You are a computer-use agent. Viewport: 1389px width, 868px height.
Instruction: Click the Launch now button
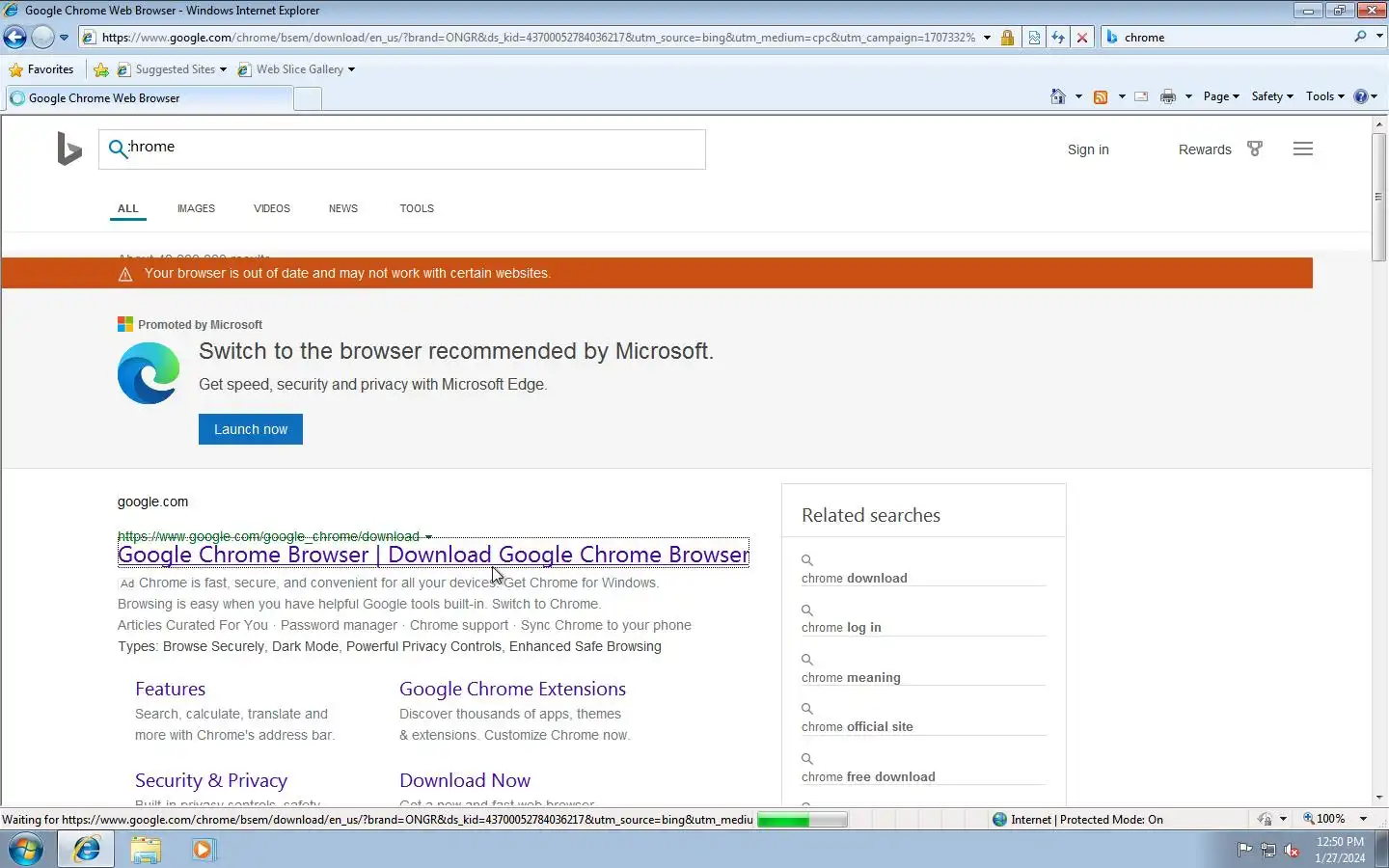[251, 429]
